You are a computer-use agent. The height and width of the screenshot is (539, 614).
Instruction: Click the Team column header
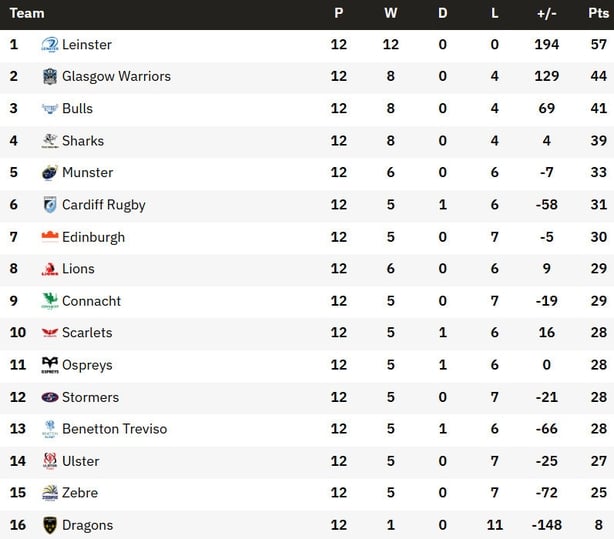point(27,13)
